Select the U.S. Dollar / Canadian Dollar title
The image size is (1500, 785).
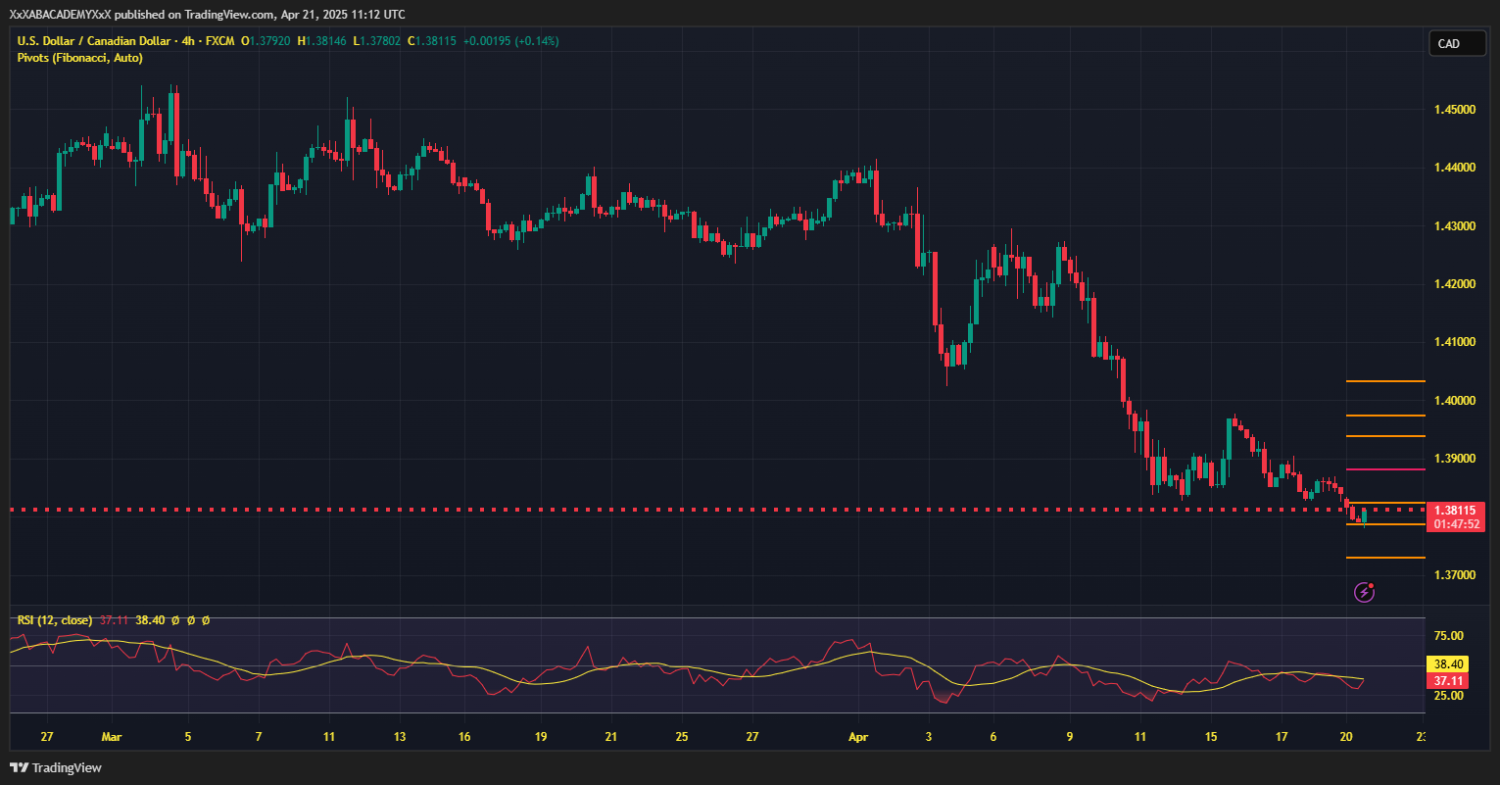click(94, 41)
